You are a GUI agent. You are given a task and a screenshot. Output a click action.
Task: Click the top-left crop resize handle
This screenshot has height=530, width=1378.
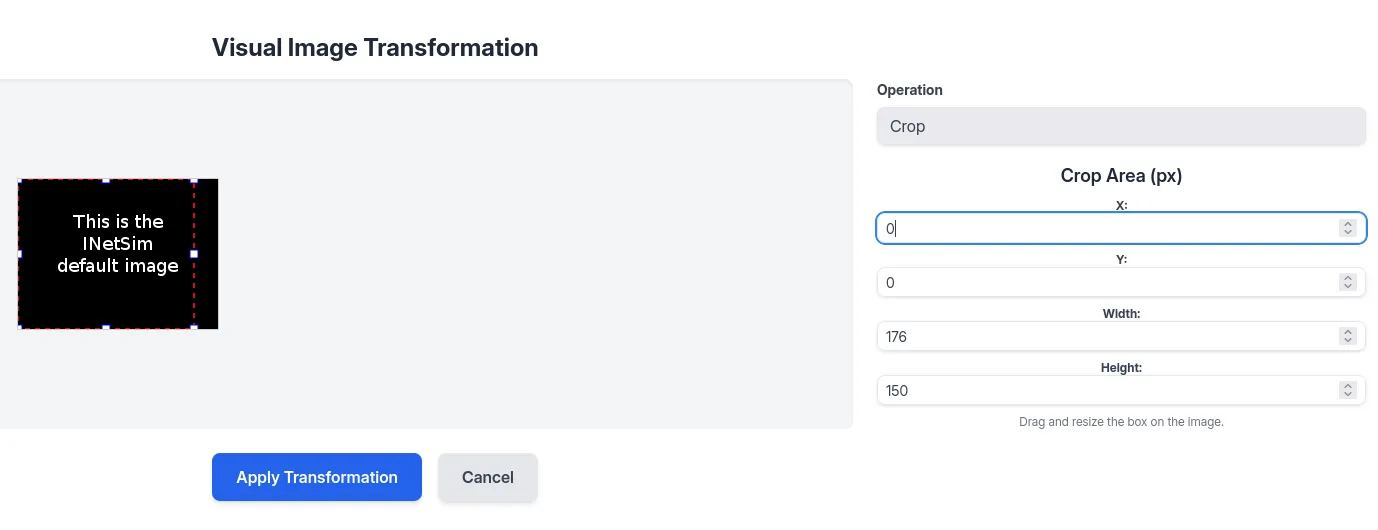point(19,180)
